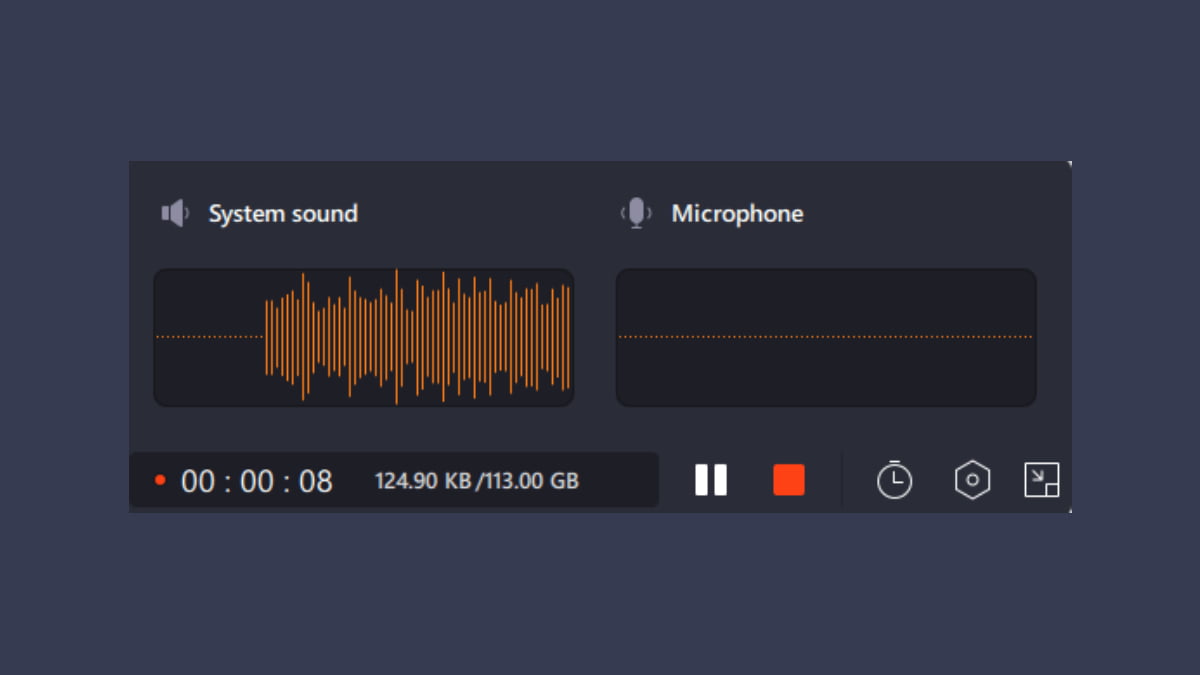Click the Microphone label
The image size is (1200, 675).
point(737,214)
